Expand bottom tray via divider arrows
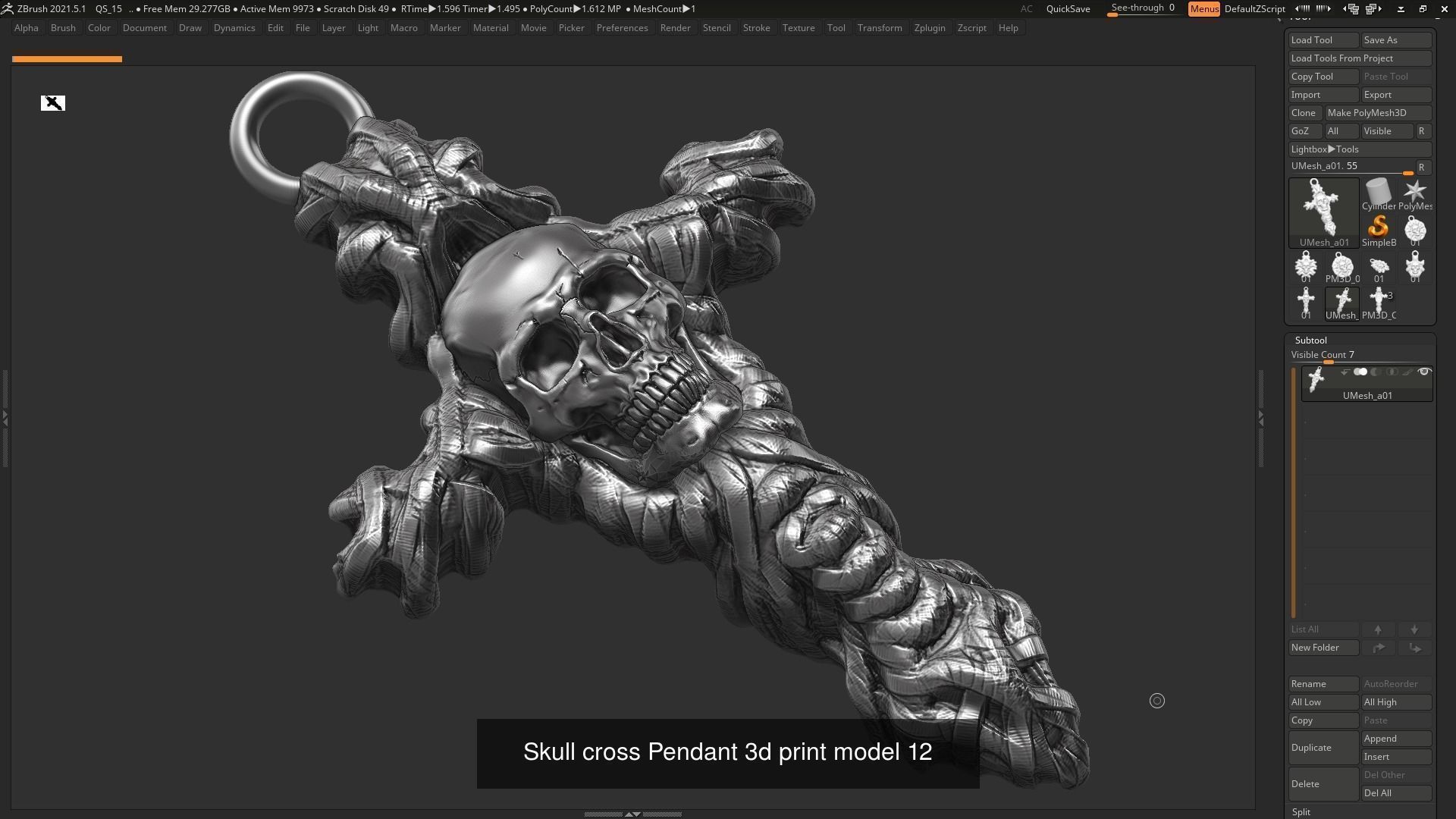The height and width of the screenshot is (819, 1456). click(632, 814)
